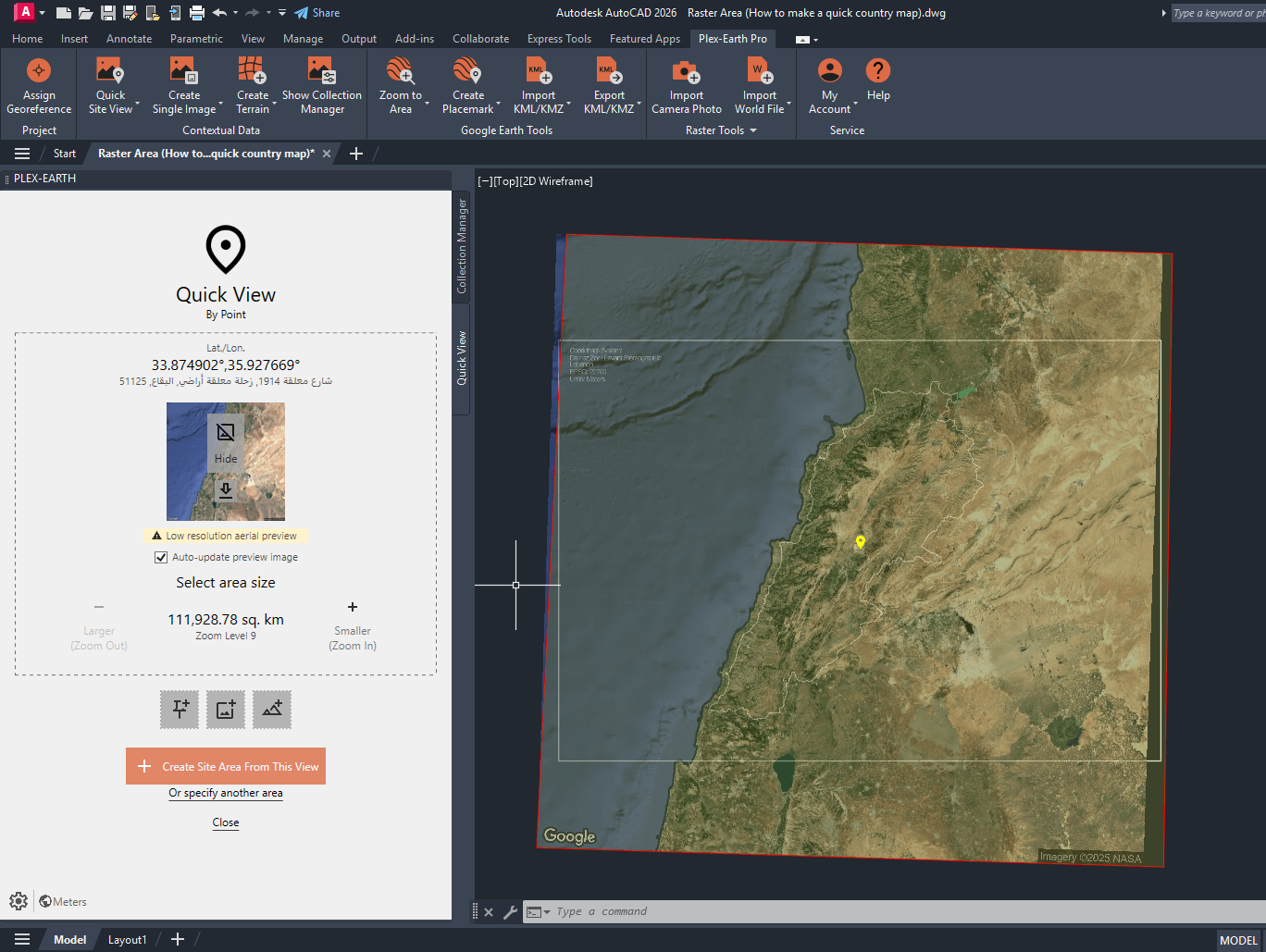Click the add placemark text icon button
Viewport: 1266px width, 952px height.
[x=180, y=710]
